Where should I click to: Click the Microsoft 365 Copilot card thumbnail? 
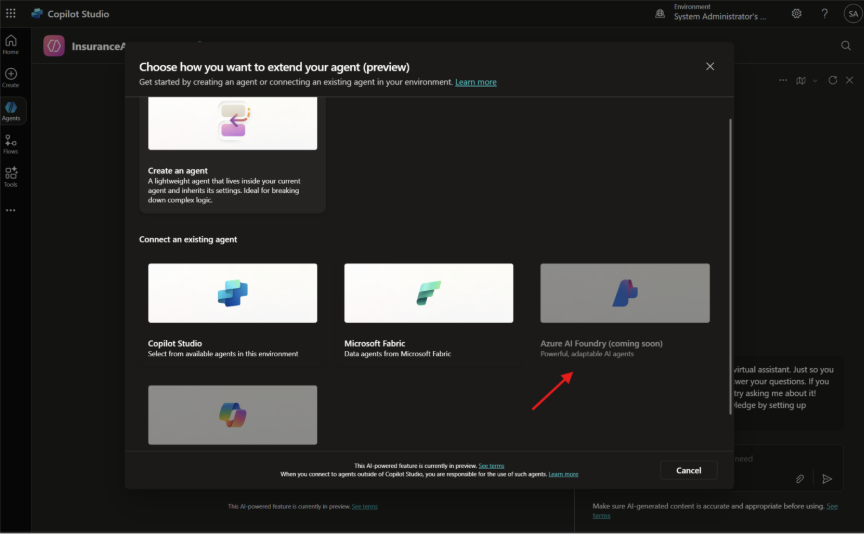[233, 415]
